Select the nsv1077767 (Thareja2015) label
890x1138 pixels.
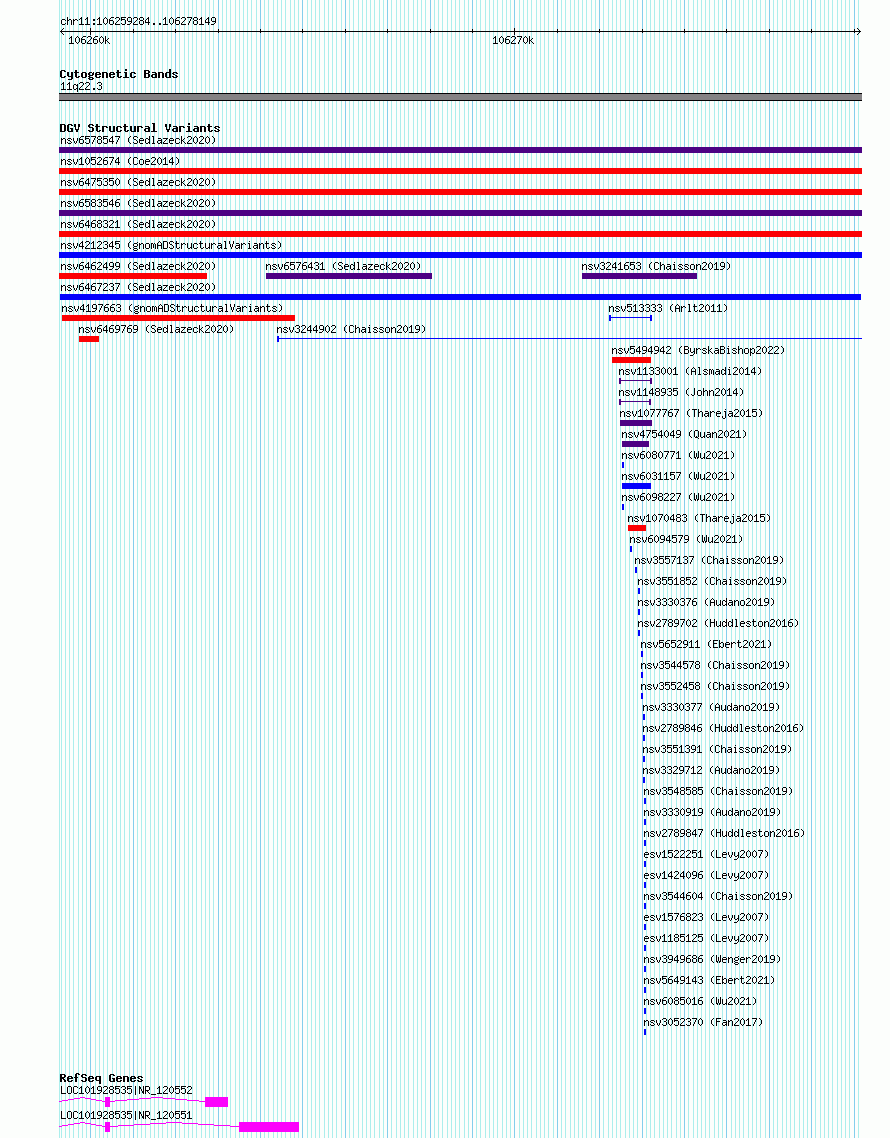point(691,414)
